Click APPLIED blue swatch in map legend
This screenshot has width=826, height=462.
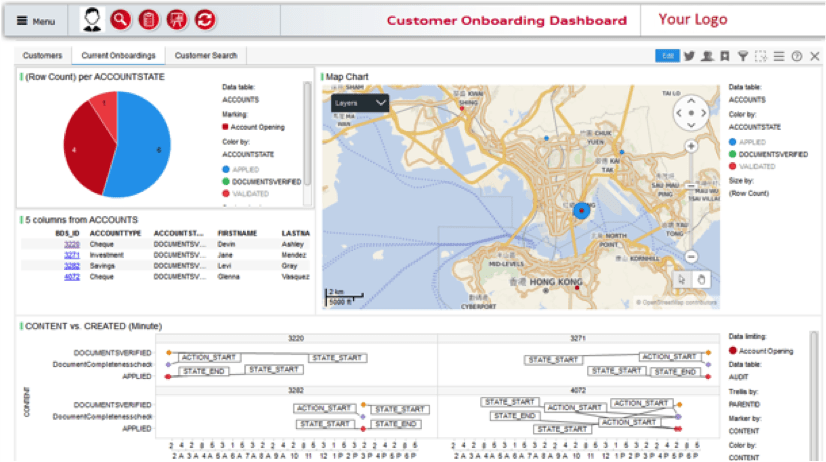pyautogui.click(x=732, y=142)
